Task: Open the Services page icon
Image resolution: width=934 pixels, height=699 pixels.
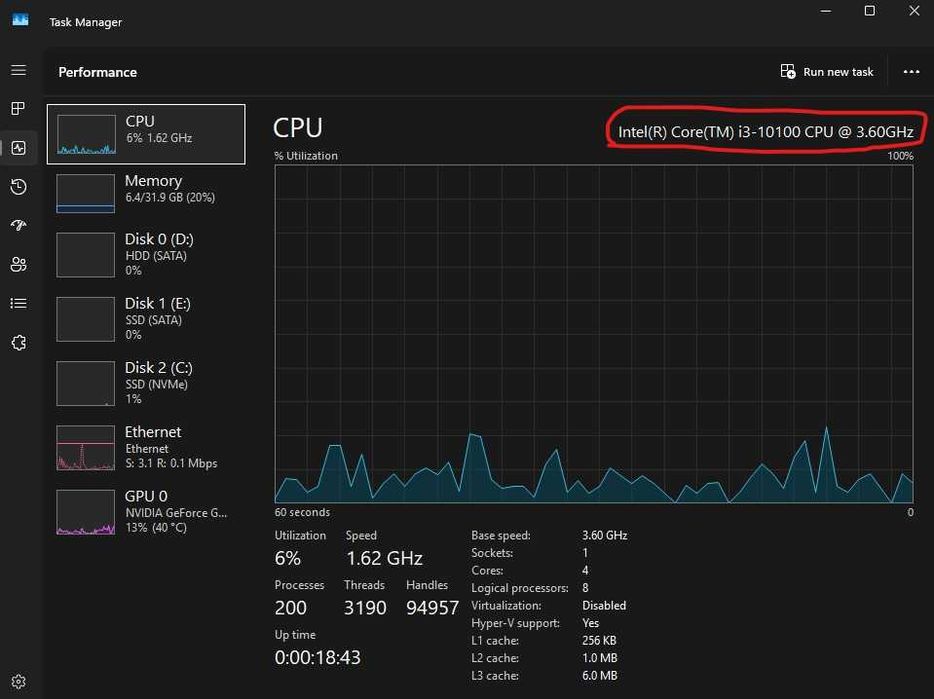Action: click(18, 343)
